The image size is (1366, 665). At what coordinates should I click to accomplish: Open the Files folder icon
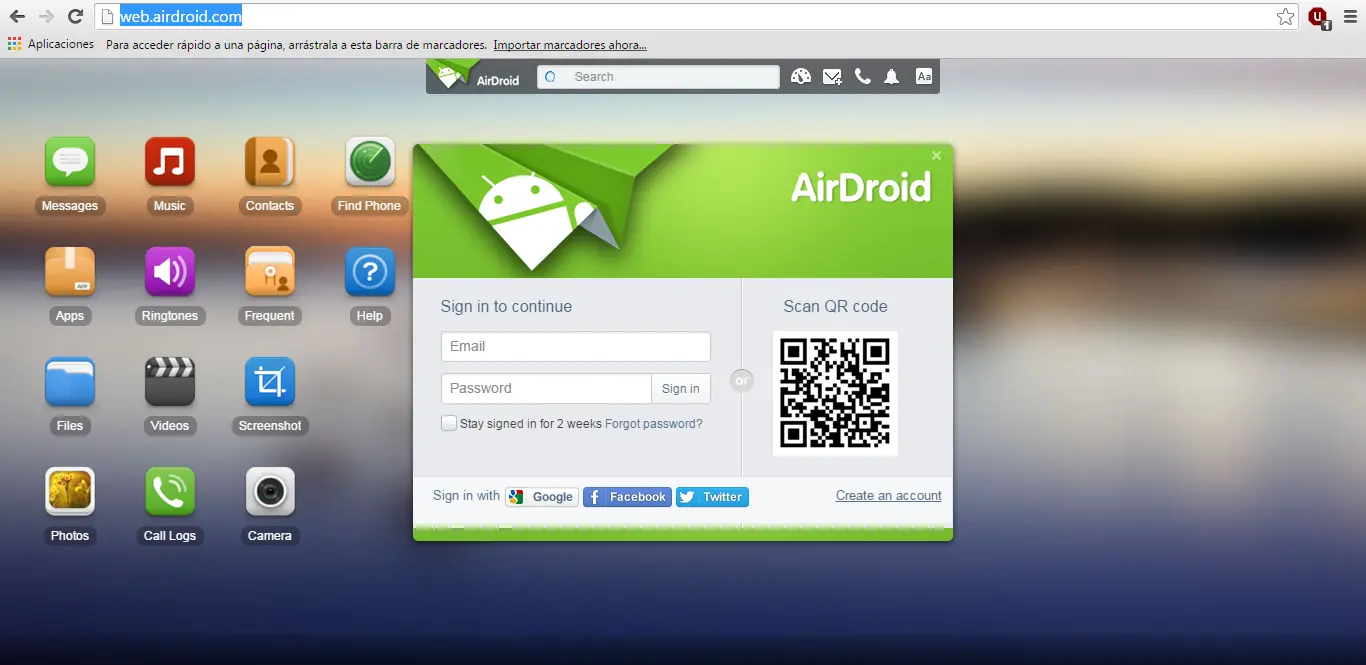click(x=70, y=382)
